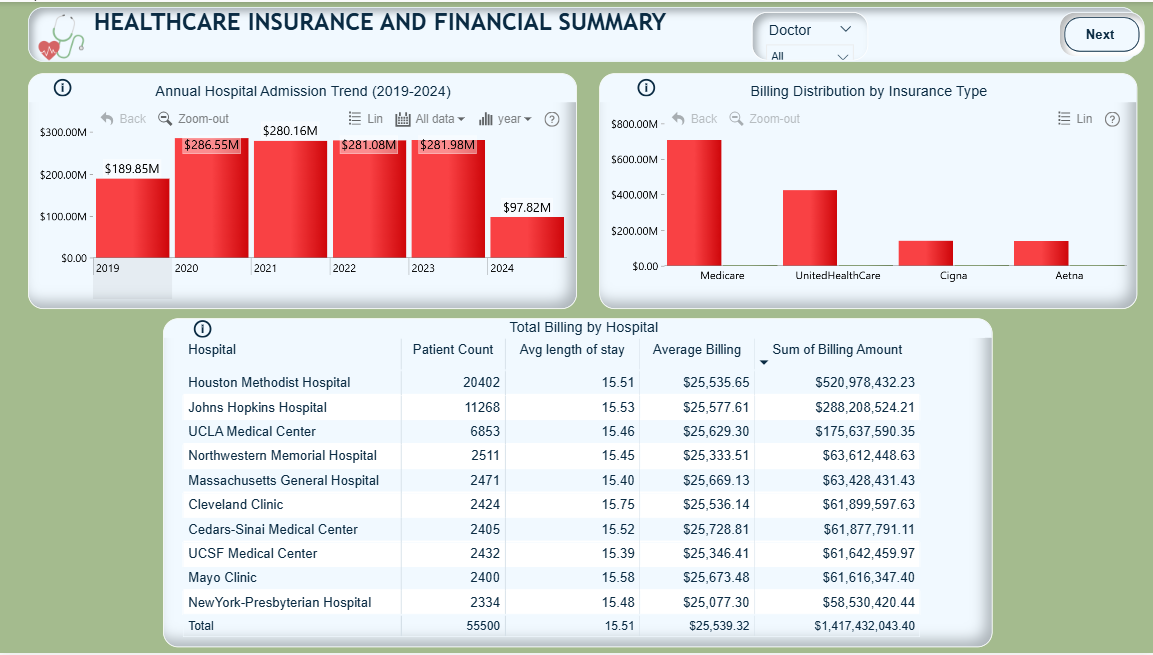This screenshot has height=655, width=1153.
Task: Open the 'All data' date range dropdown
Action: point(430,119)
